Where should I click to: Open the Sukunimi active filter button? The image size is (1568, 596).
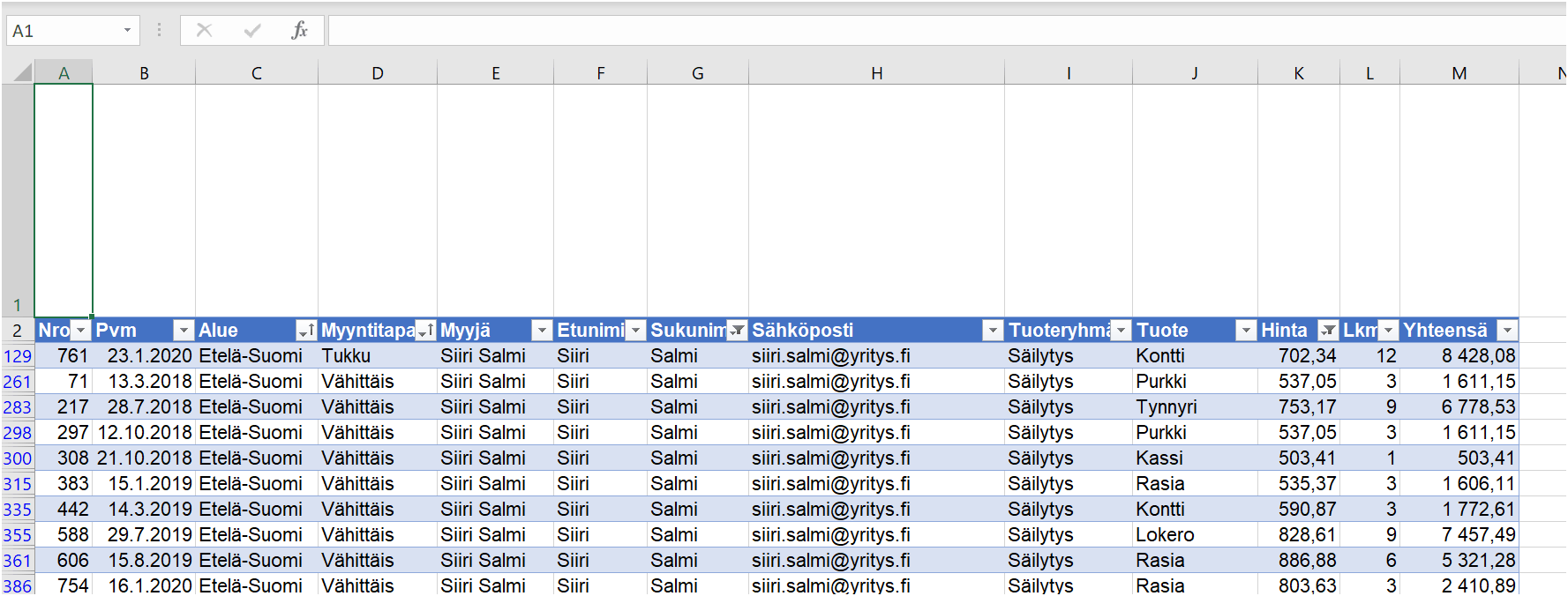737,331
